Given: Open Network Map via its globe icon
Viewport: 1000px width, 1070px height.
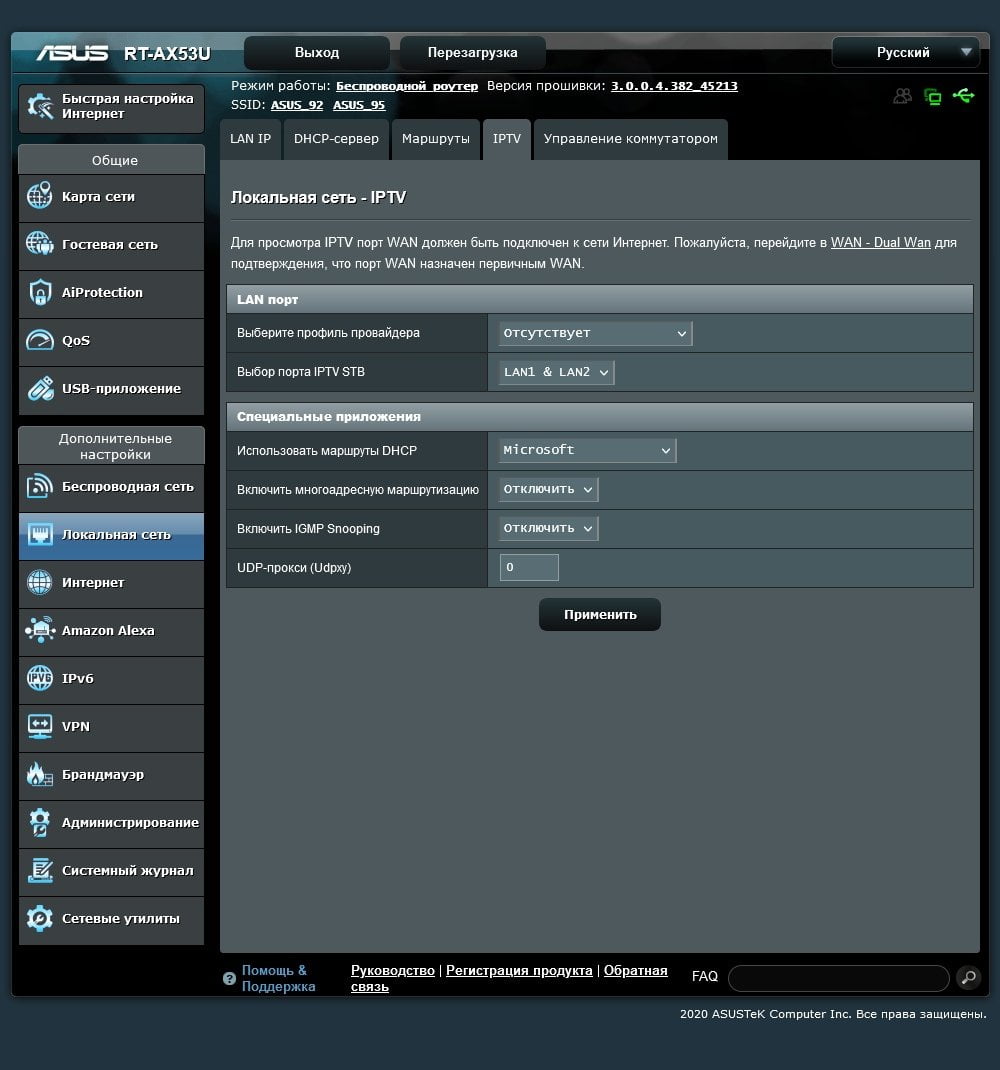Looking at the screenshot, I should (x=40, y=197).
